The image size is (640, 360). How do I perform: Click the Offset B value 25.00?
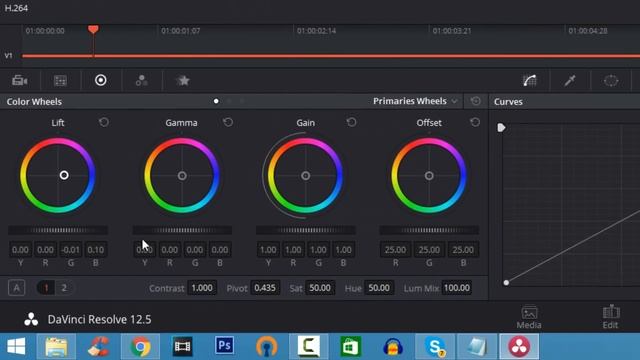[x=463, y=249]
